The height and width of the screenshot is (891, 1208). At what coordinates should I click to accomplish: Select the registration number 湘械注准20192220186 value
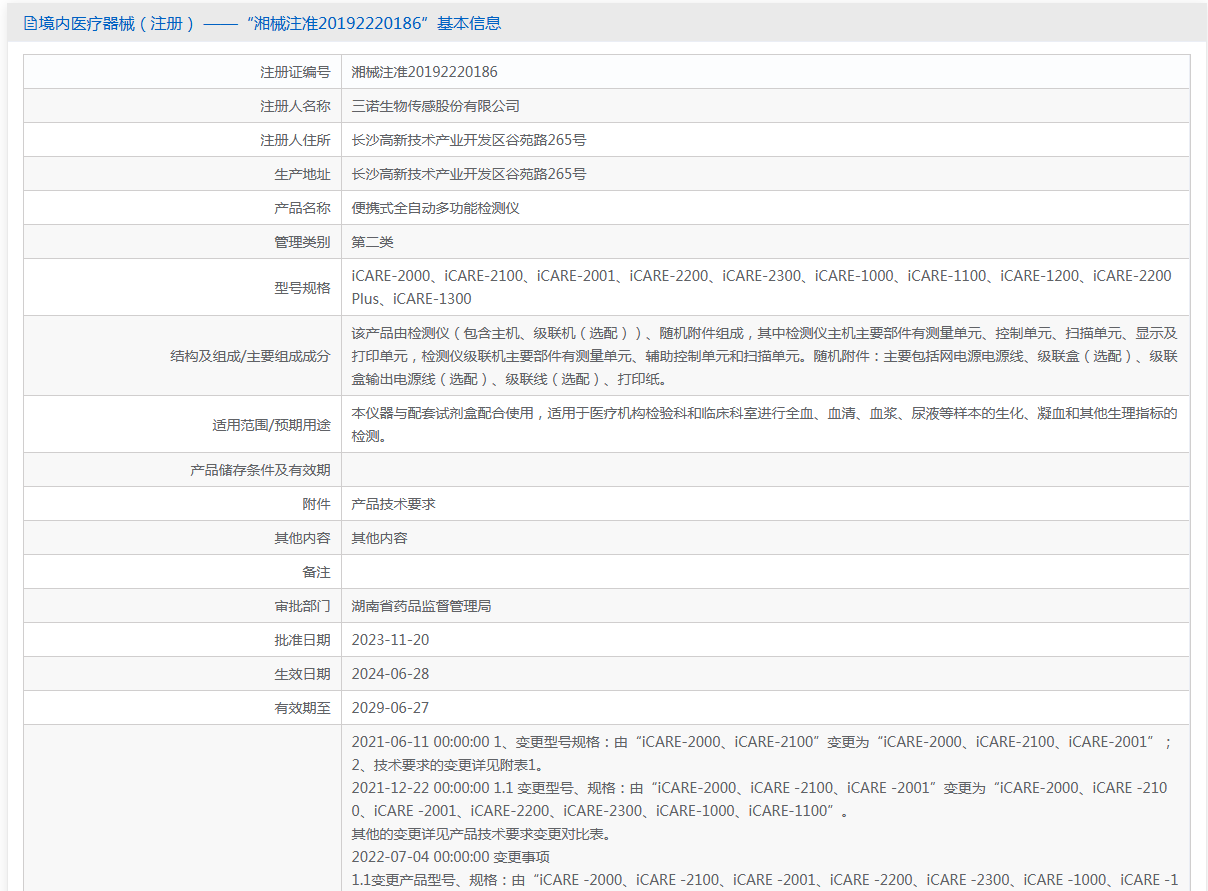pos(424,72)
